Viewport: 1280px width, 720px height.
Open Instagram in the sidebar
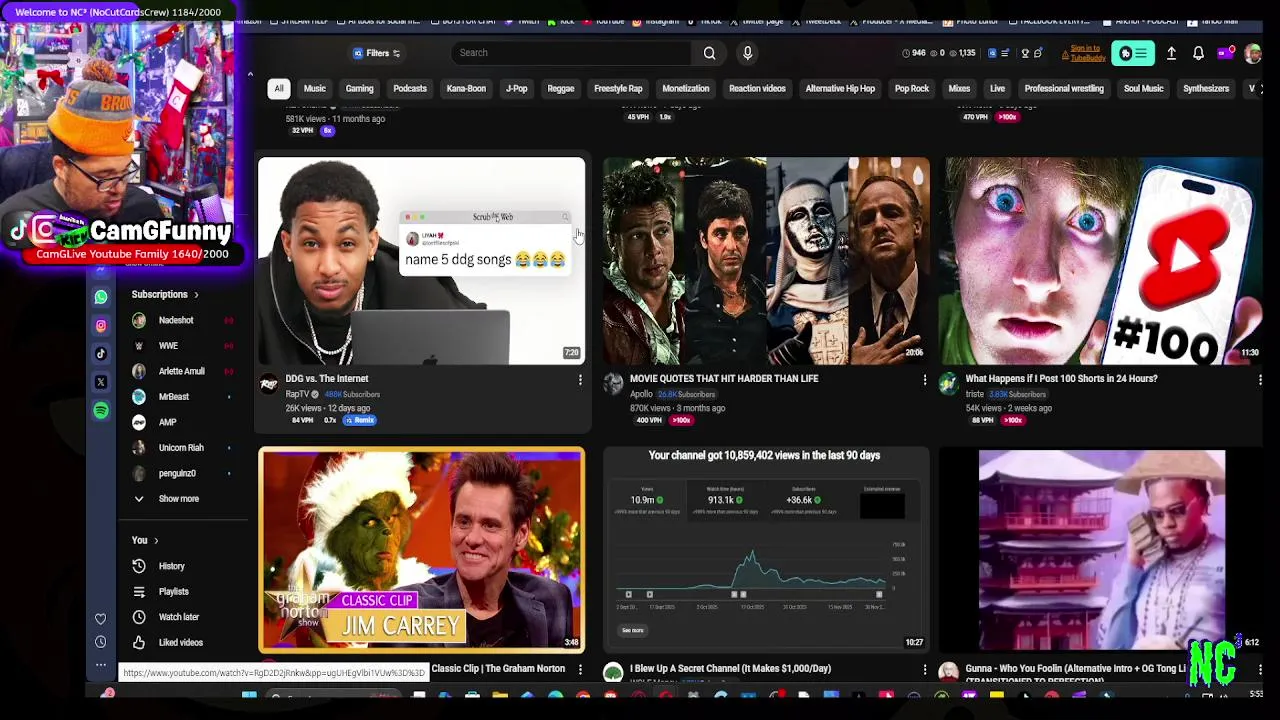pyautogui.click(x=101, y=325)
